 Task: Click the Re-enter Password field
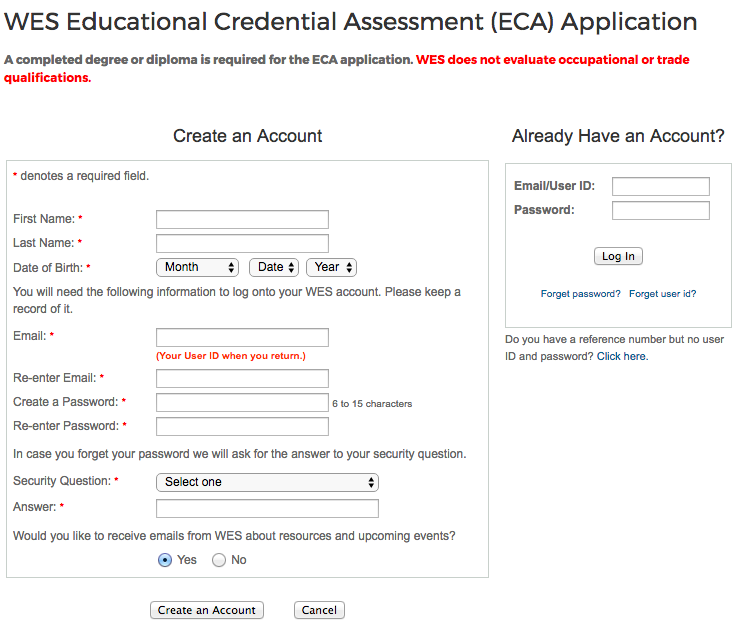tap(242, 427)
